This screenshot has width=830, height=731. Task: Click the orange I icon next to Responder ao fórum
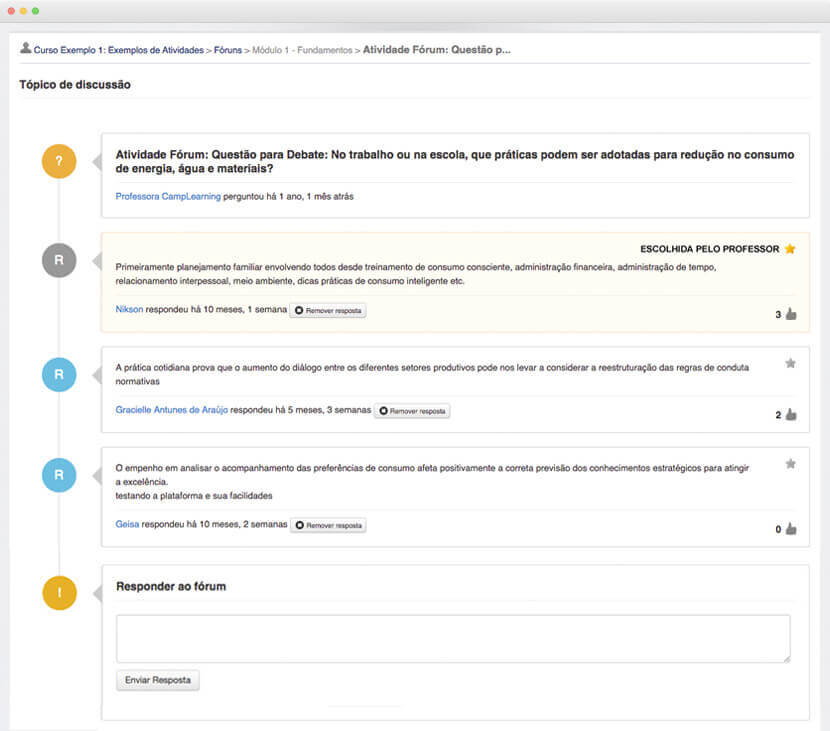click(59, 592)
